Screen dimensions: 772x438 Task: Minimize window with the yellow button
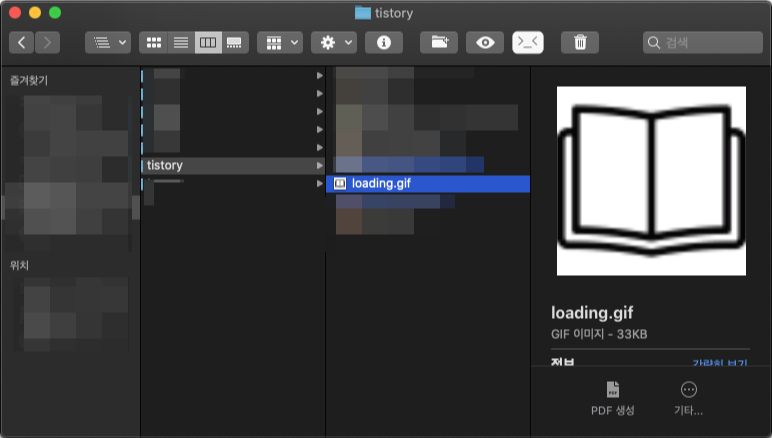[x=35, y=13]
